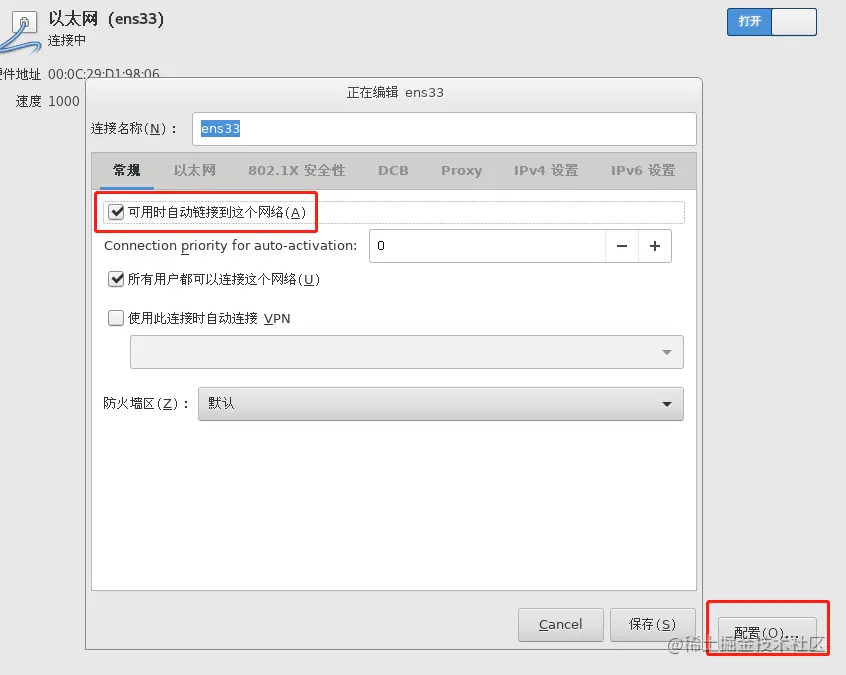Click the 以太网 (ens33) title text
This screenshot has height=675, width=846.
click(106, 19)
